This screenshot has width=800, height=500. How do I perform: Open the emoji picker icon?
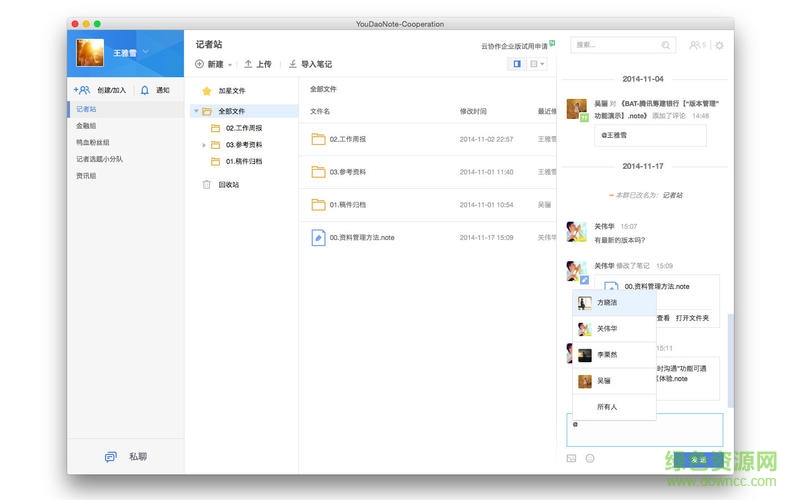590,458
